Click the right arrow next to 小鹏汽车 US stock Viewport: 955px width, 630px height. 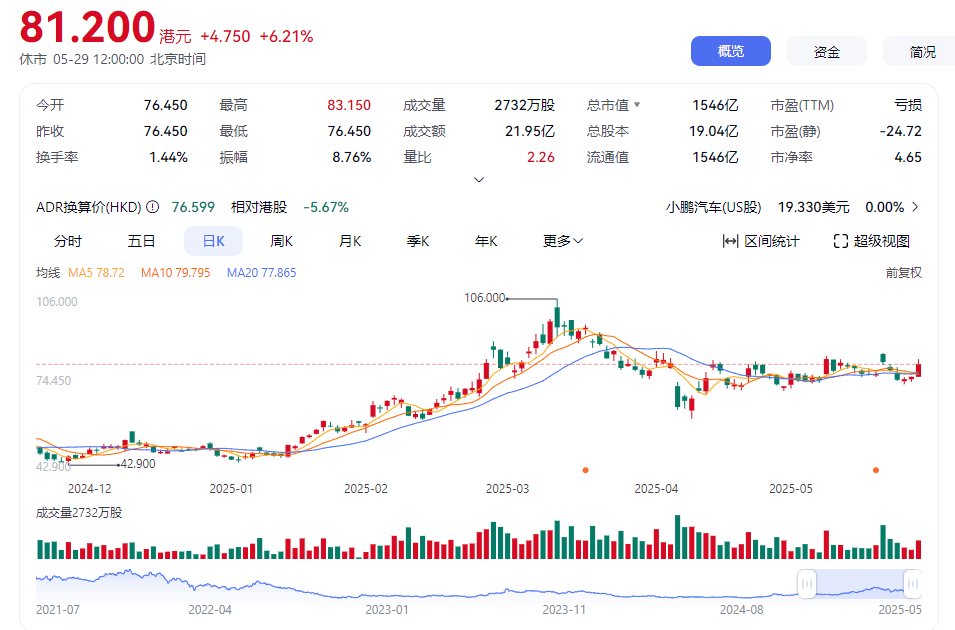915,207
